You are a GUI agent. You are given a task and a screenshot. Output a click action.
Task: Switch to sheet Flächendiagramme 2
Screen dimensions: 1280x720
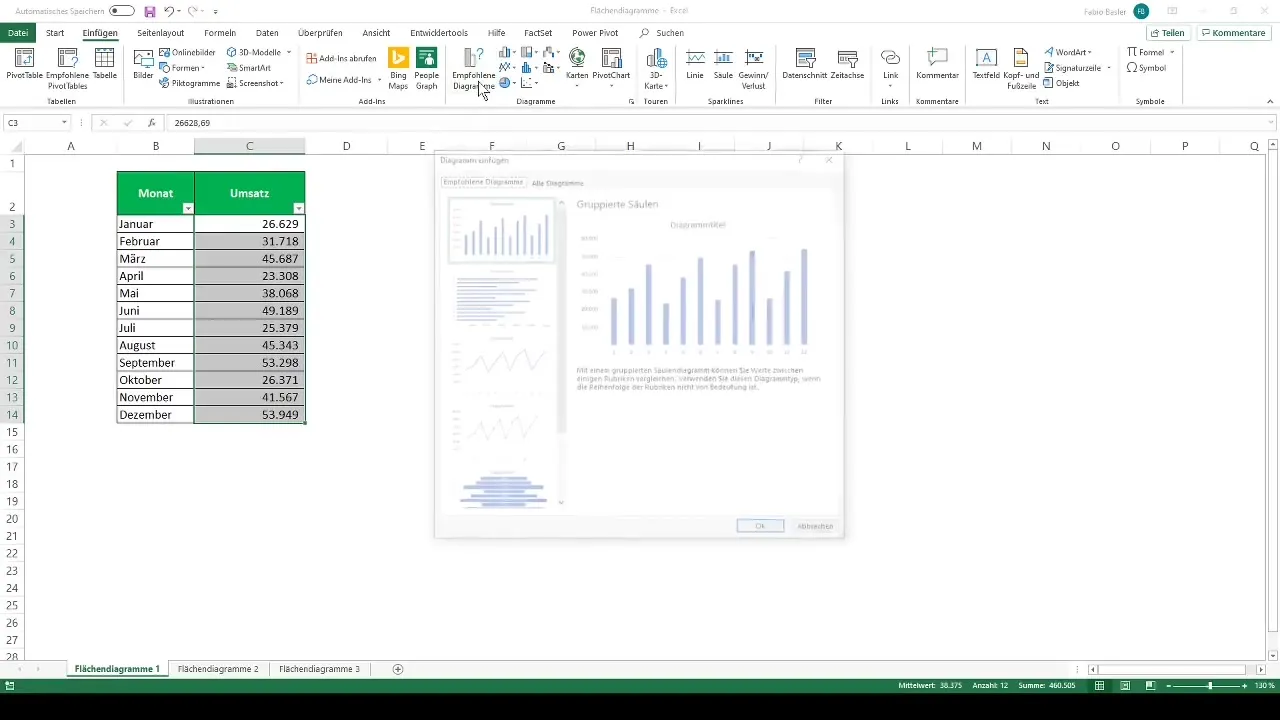tap(218, 668)
